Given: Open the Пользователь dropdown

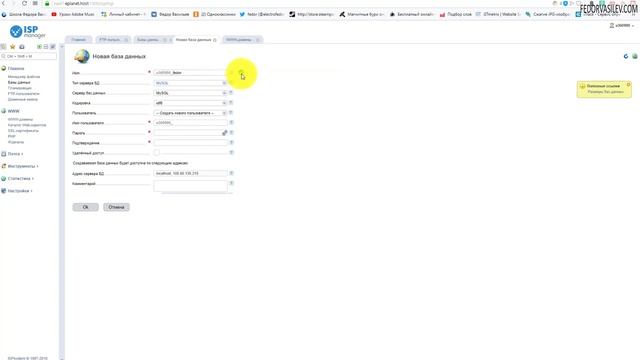Looking at the screenshot, I should (190, 113).
